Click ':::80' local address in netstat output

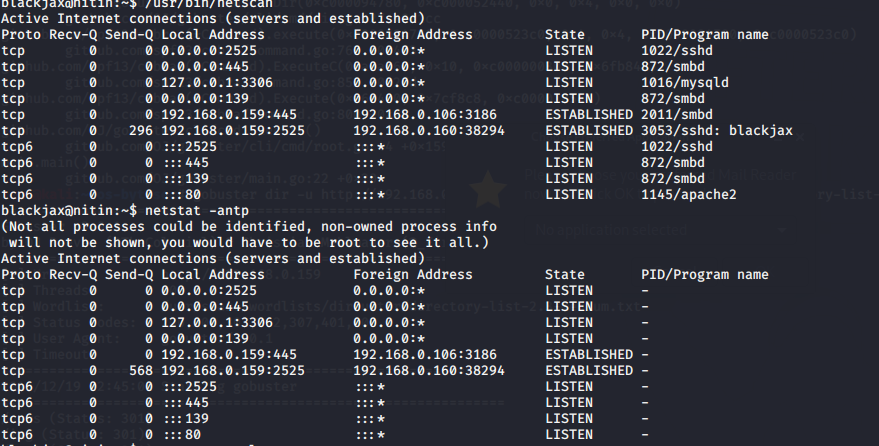click(x=181, y=434)
